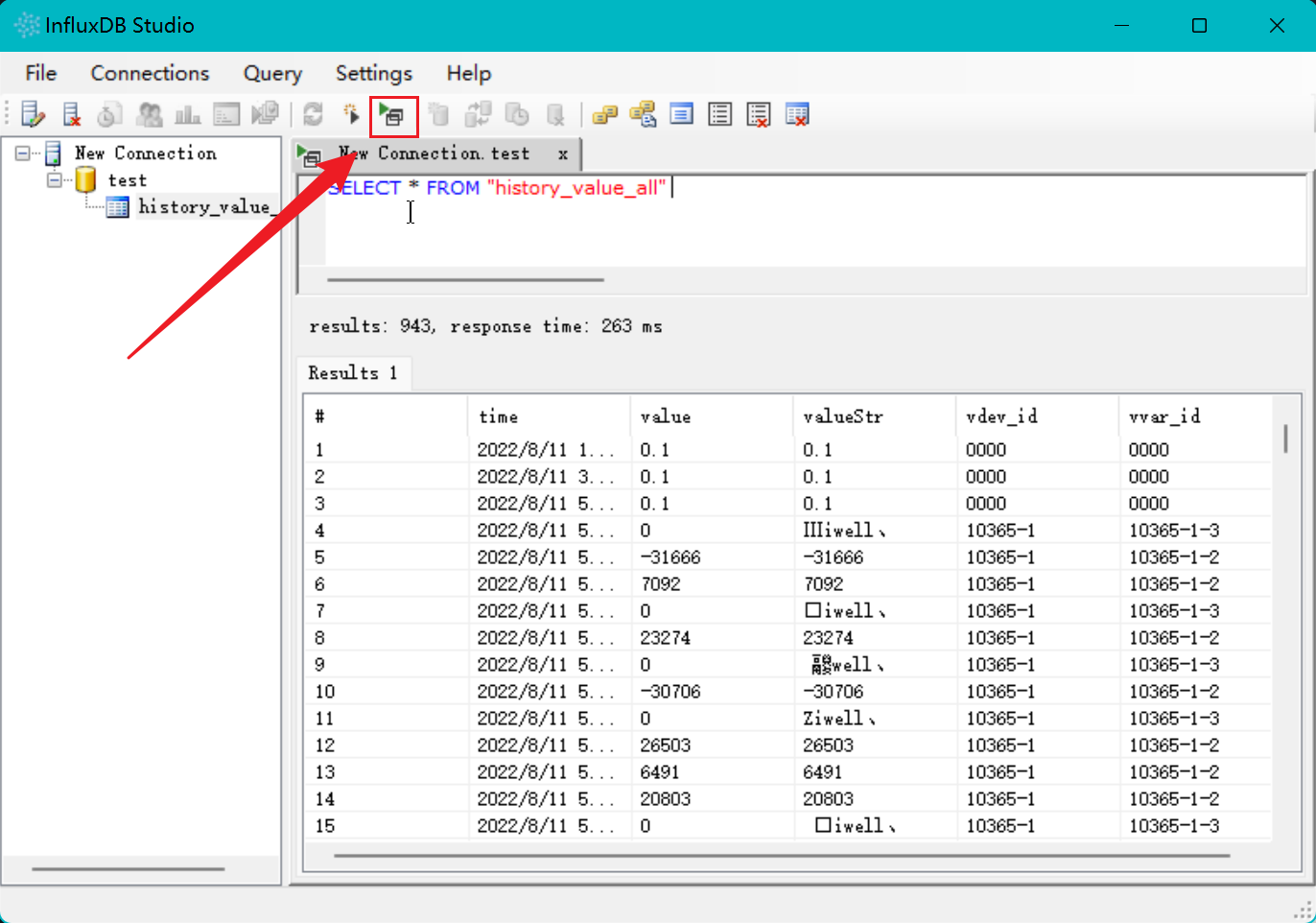Open the Help menu

click(469, 73)
